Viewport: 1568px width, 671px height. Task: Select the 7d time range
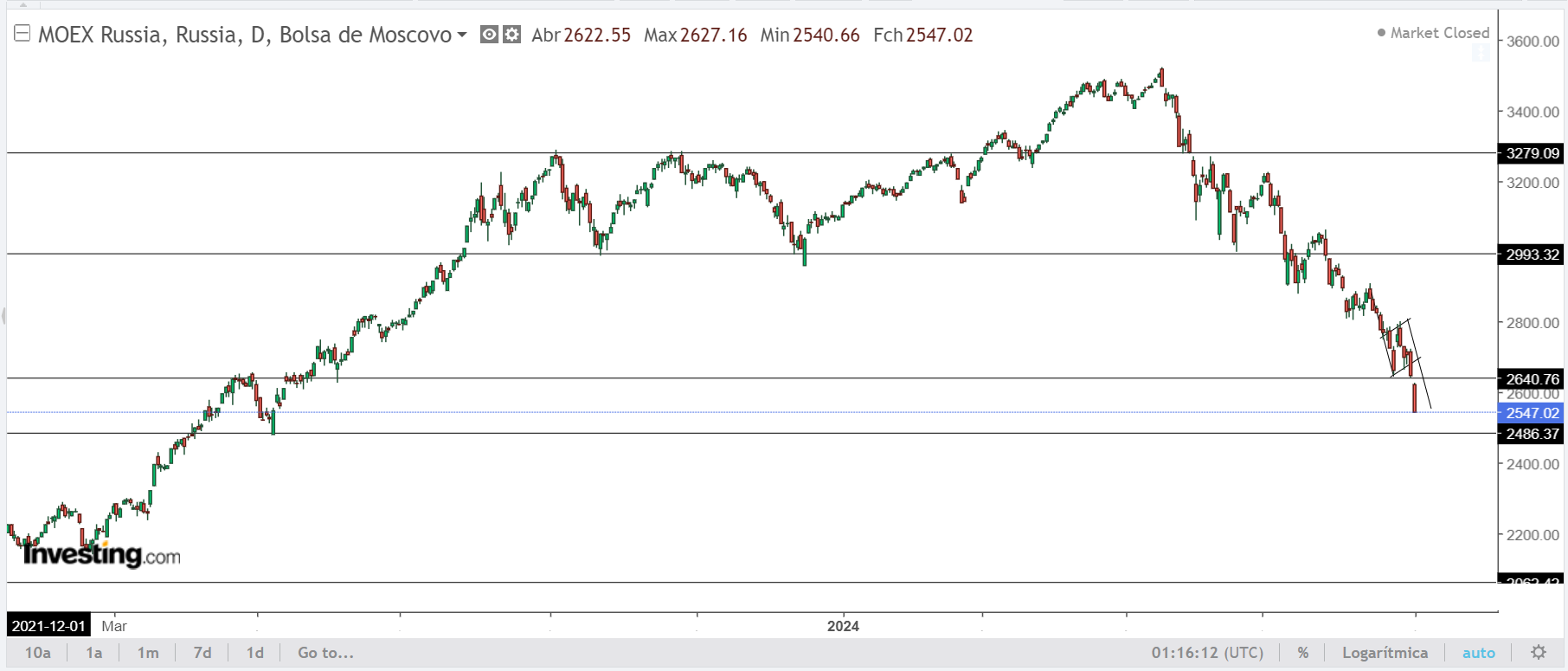pyautogui.click(x=202, y=653)
